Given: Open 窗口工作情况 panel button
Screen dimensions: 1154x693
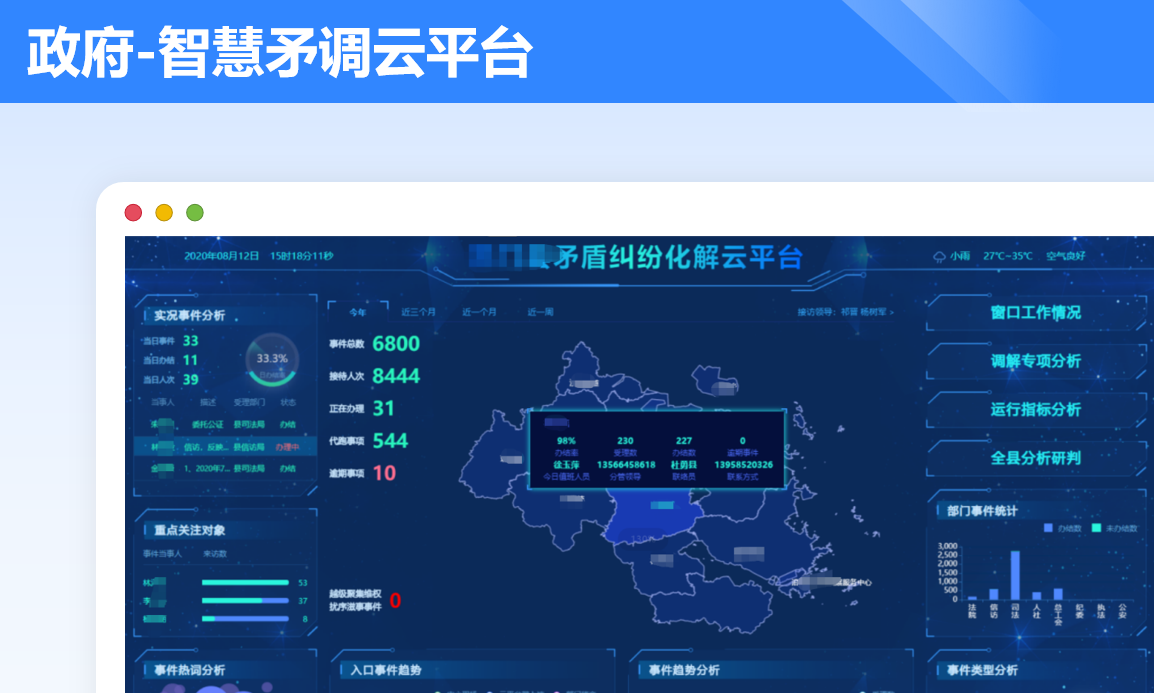Looking at the screenshot, I should click(1036, 313).
